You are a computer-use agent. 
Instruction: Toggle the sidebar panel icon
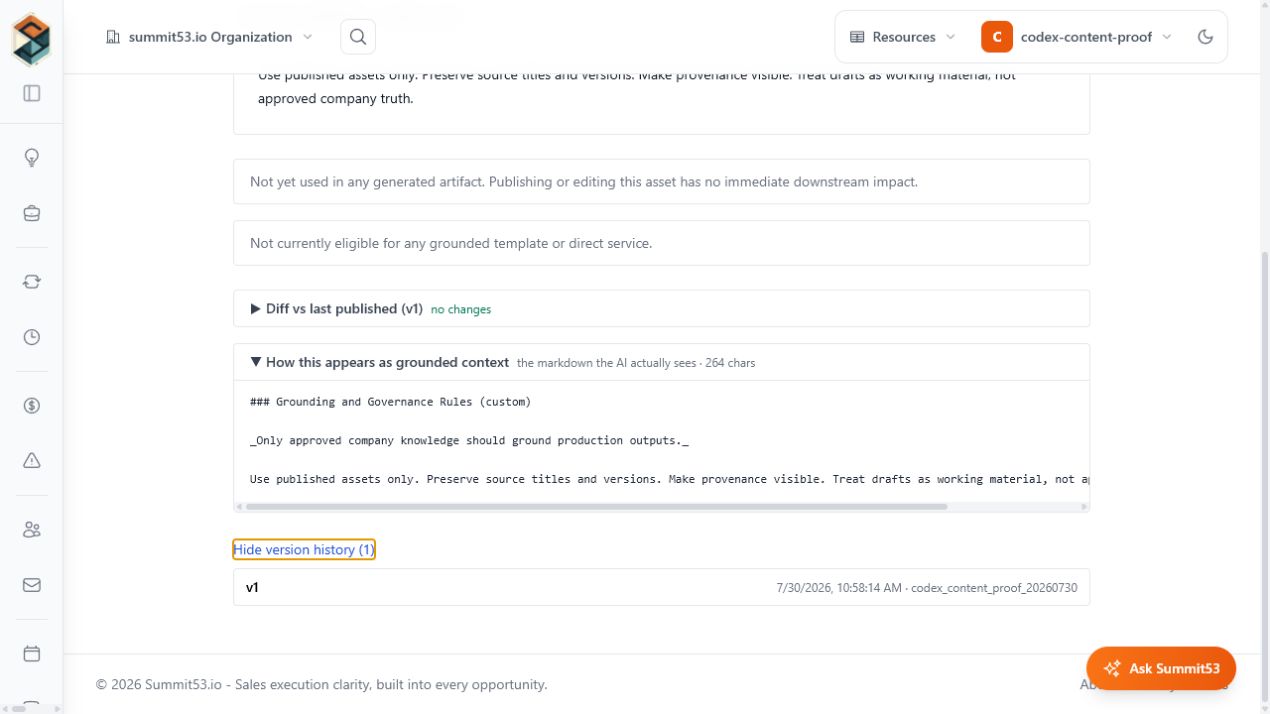tap(32, 93)
